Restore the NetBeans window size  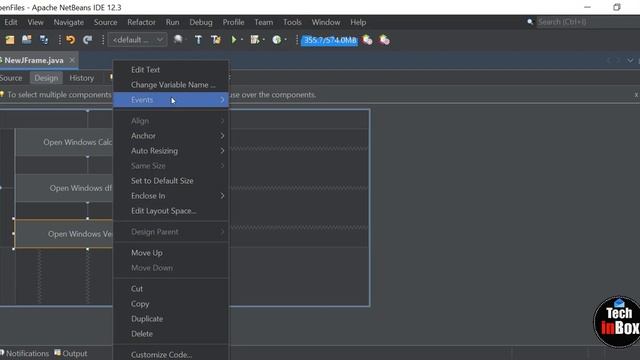[617, 7]
